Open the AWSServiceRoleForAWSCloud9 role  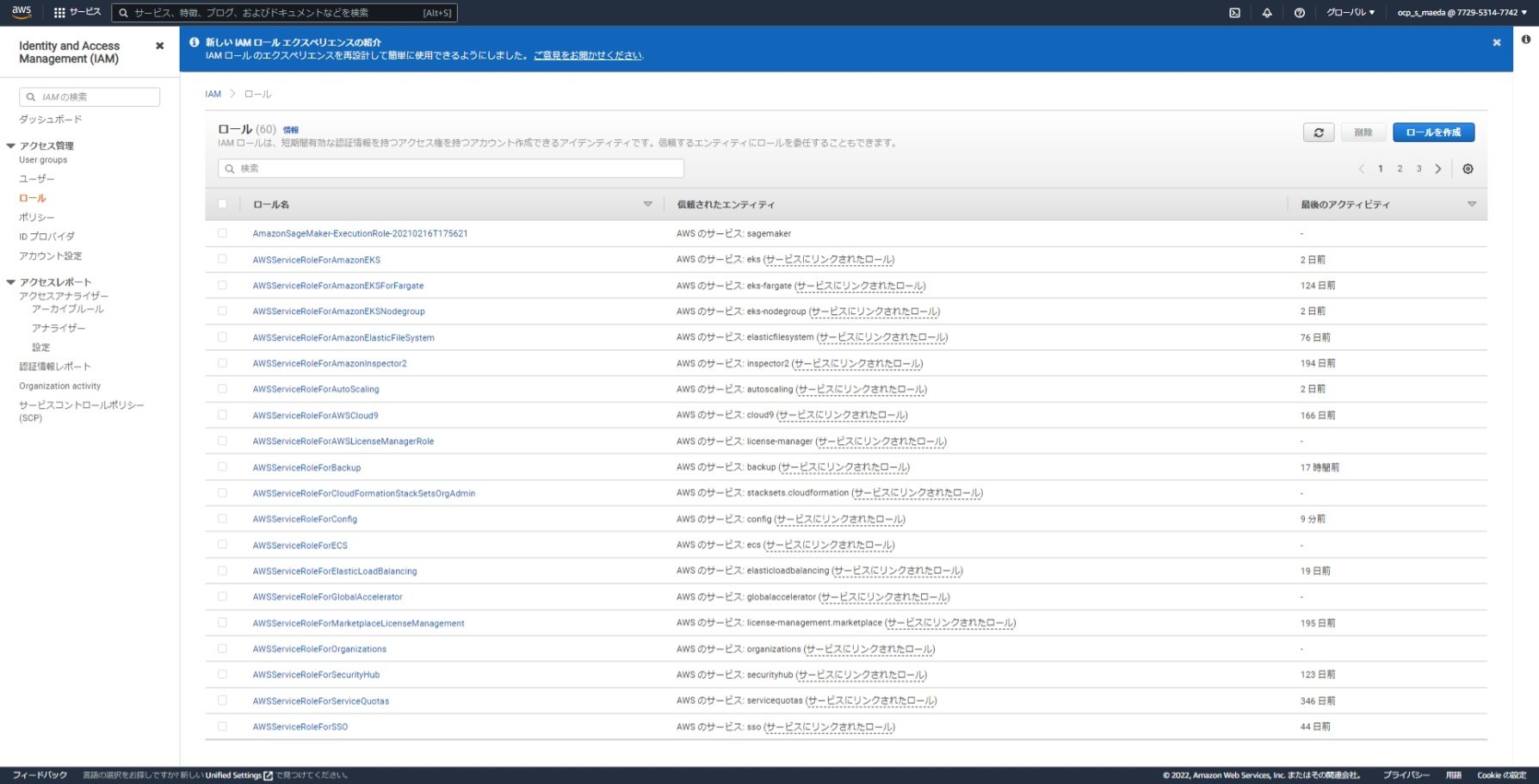point(315,416)
